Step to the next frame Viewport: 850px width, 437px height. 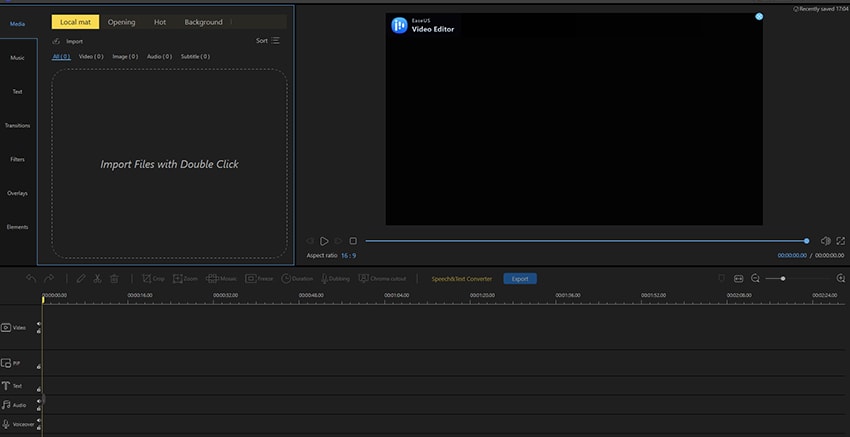[x=338, y=241]
